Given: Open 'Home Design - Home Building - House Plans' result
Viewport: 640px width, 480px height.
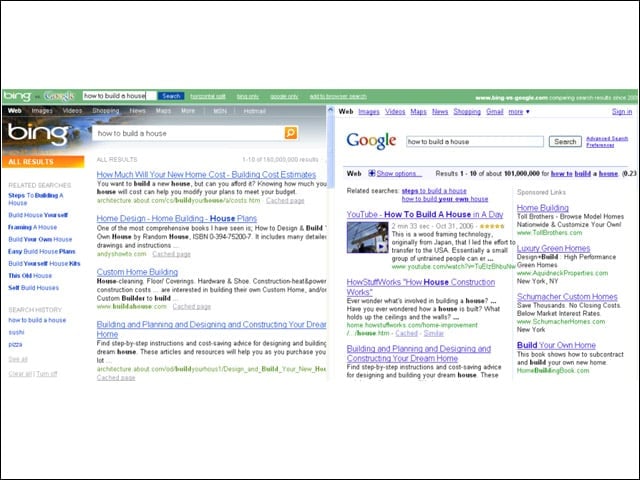Looking at the screenshot, I should [177, 218].
